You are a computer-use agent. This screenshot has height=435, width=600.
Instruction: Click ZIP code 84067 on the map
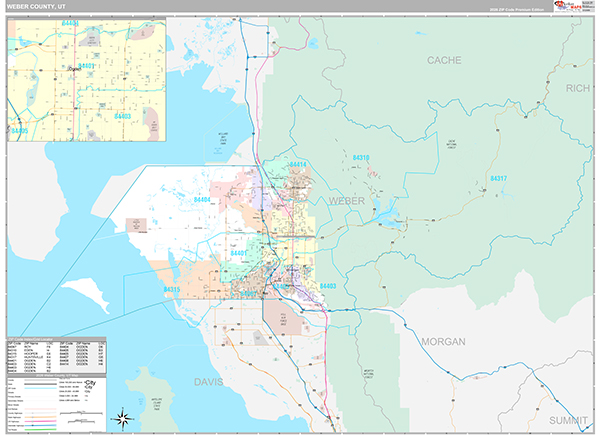pos(249,293)
